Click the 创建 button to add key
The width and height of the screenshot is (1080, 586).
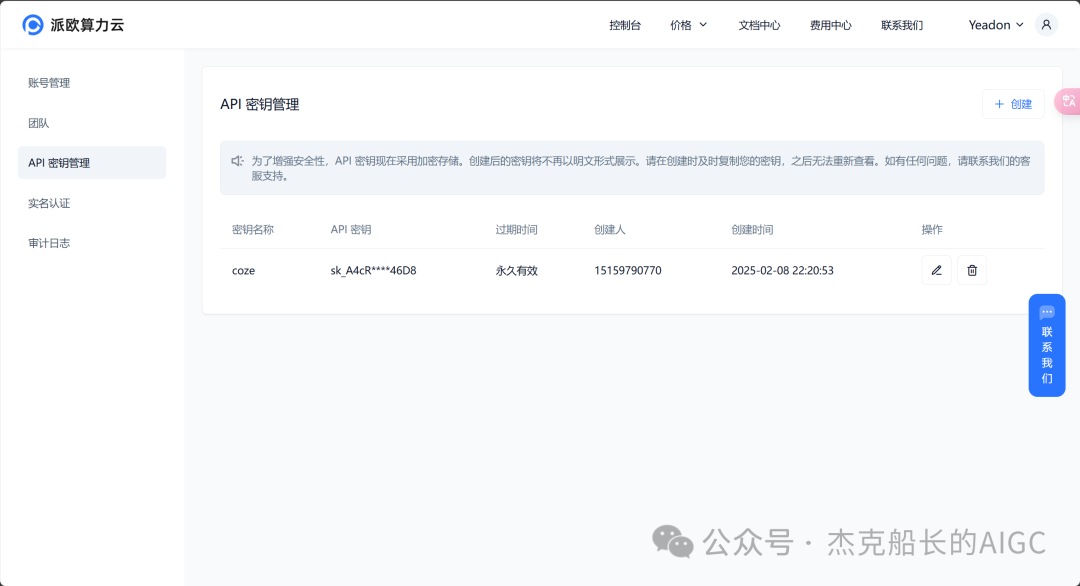1013,104
